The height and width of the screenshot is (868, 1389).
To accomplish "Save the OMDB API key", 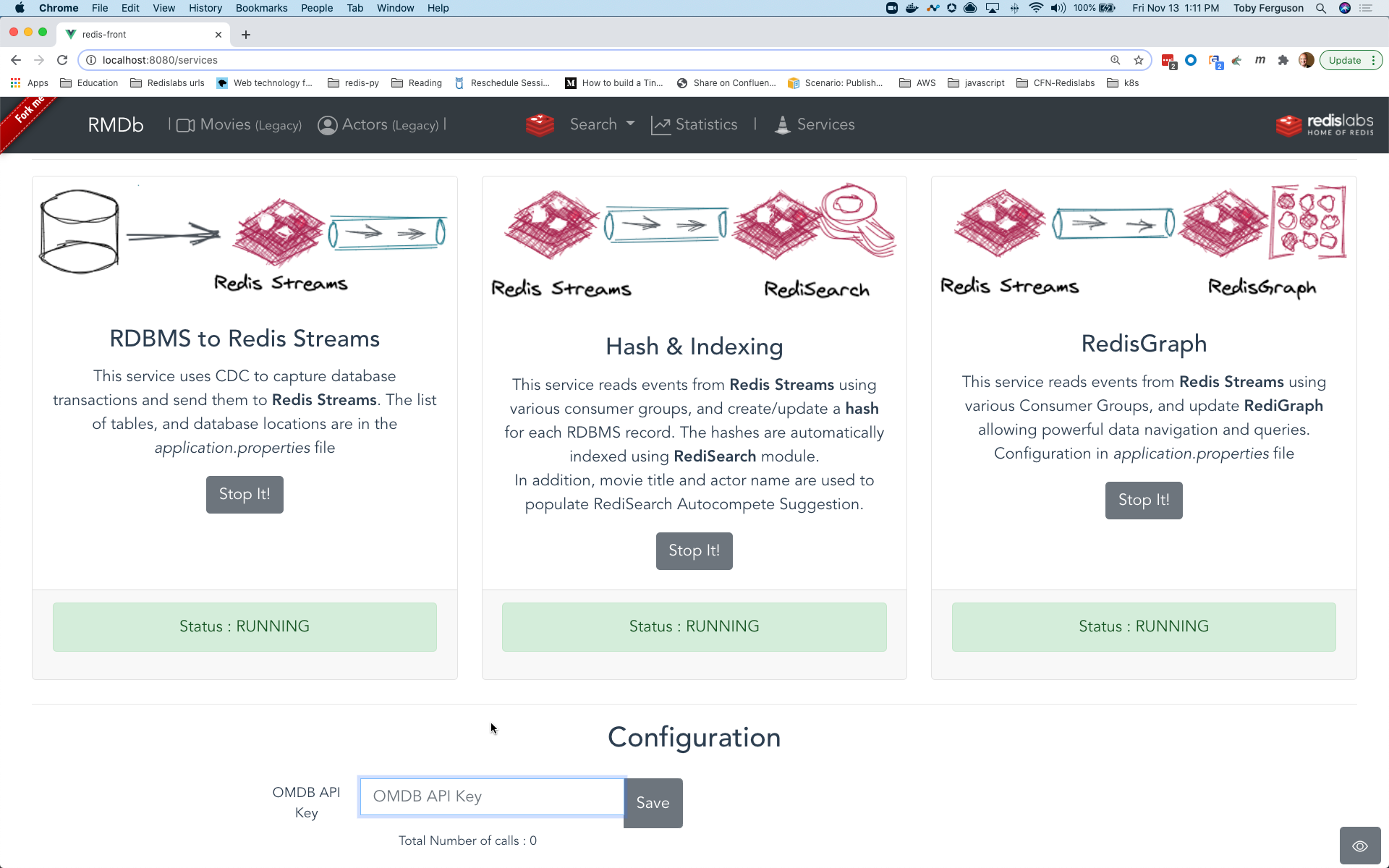I will point(653,803).
